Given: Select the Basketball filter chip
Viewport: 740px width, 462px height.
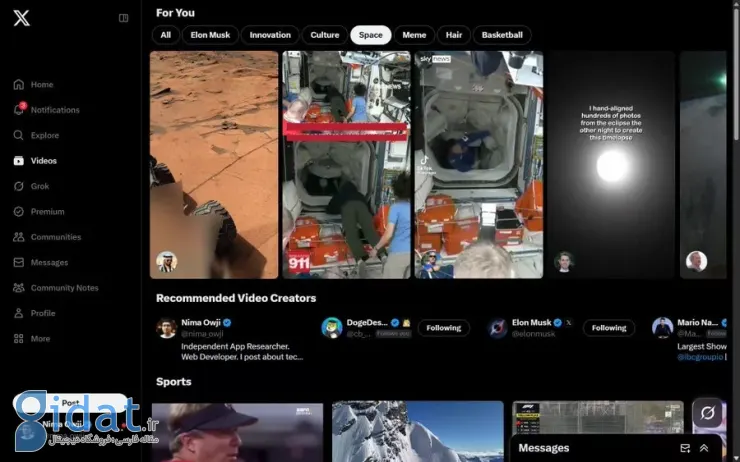Looking at the screenshot, I should (x=502, y=35).
